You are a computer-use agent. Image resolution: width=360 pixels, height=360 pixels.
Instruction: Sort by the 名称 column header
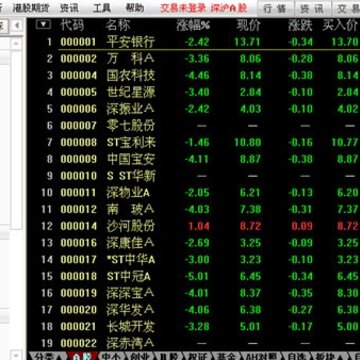118,25
